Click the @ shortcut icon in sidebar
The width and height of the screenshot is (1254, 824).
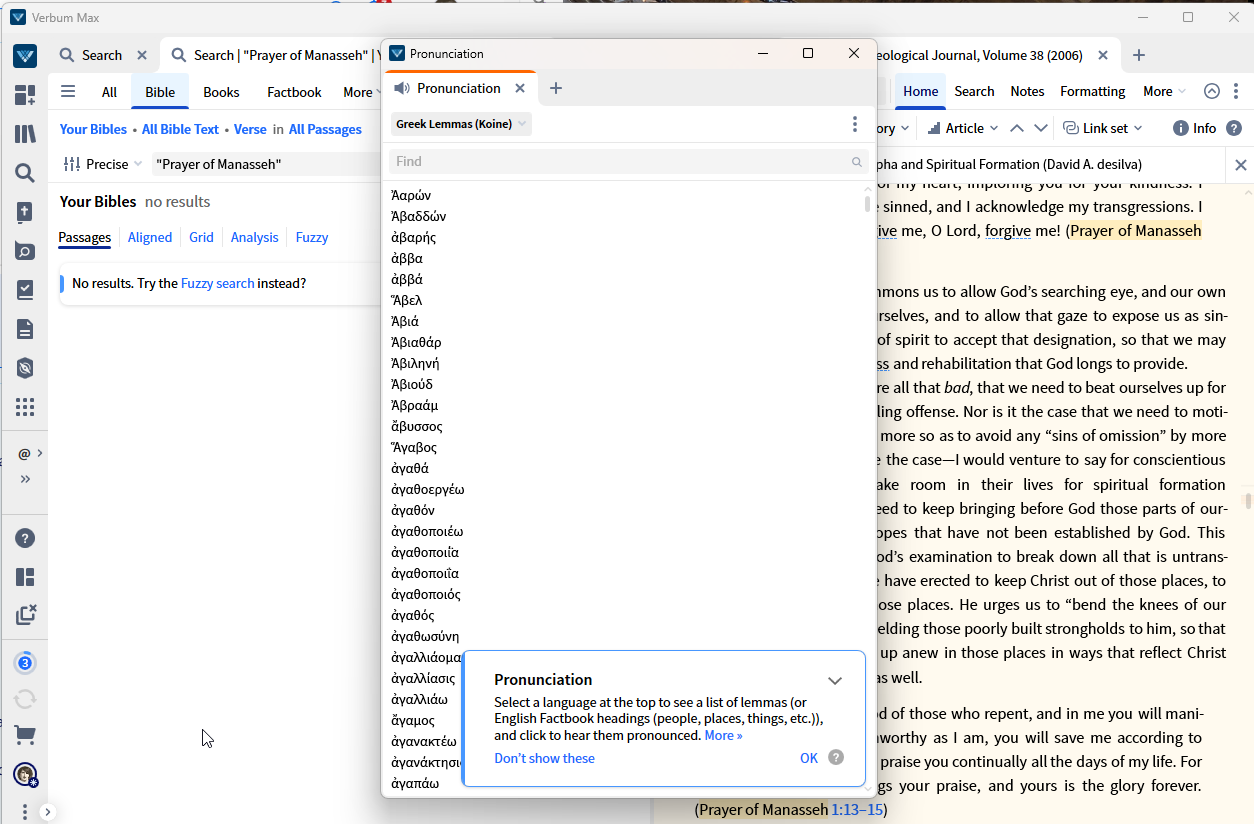[x=24, y=453]
